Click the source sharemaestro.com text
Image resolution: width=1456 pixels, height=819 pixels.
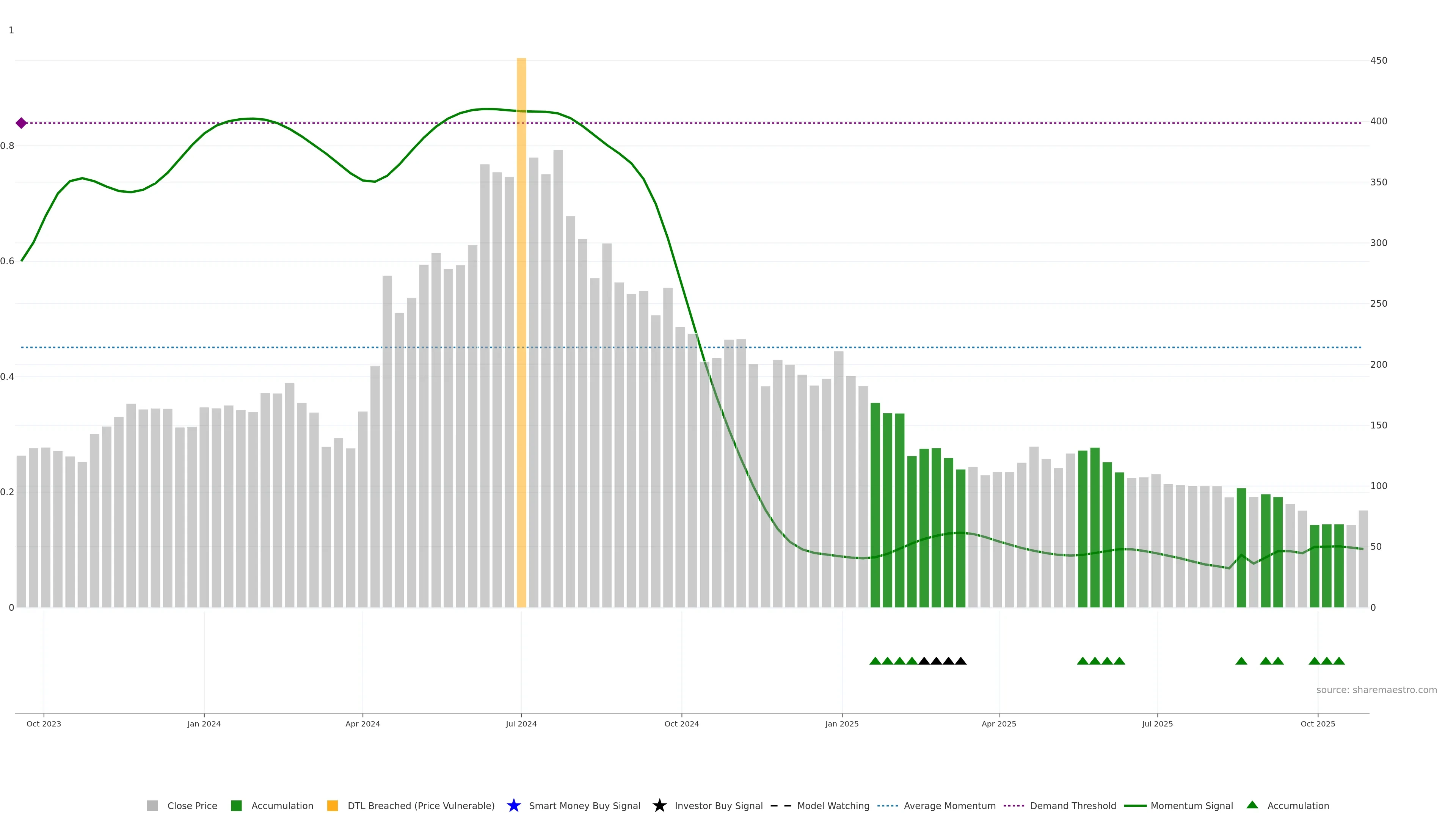[x=1376, y=690]
